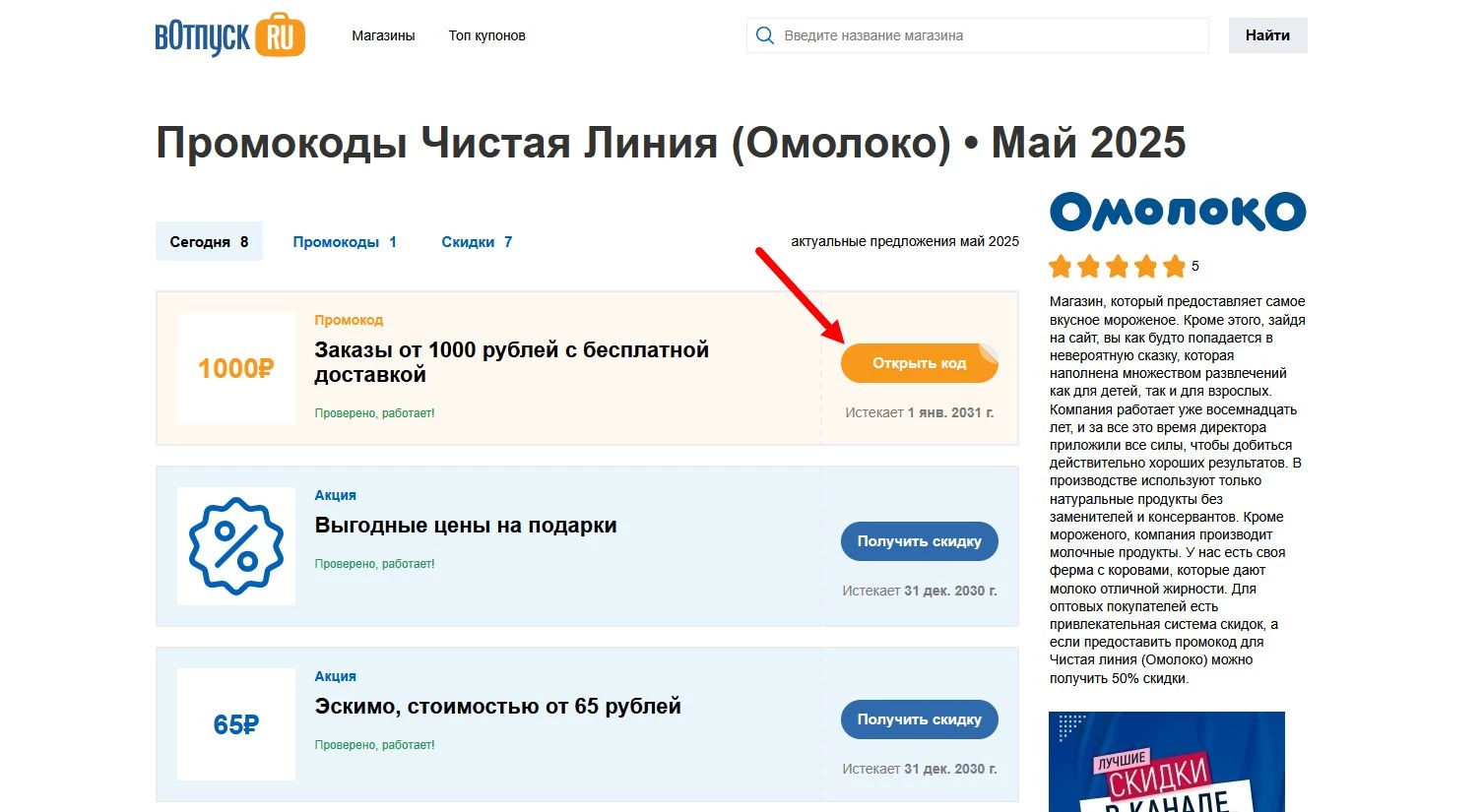Open the Топ купонов menu item
The image size is (1483, 812).
486,34
